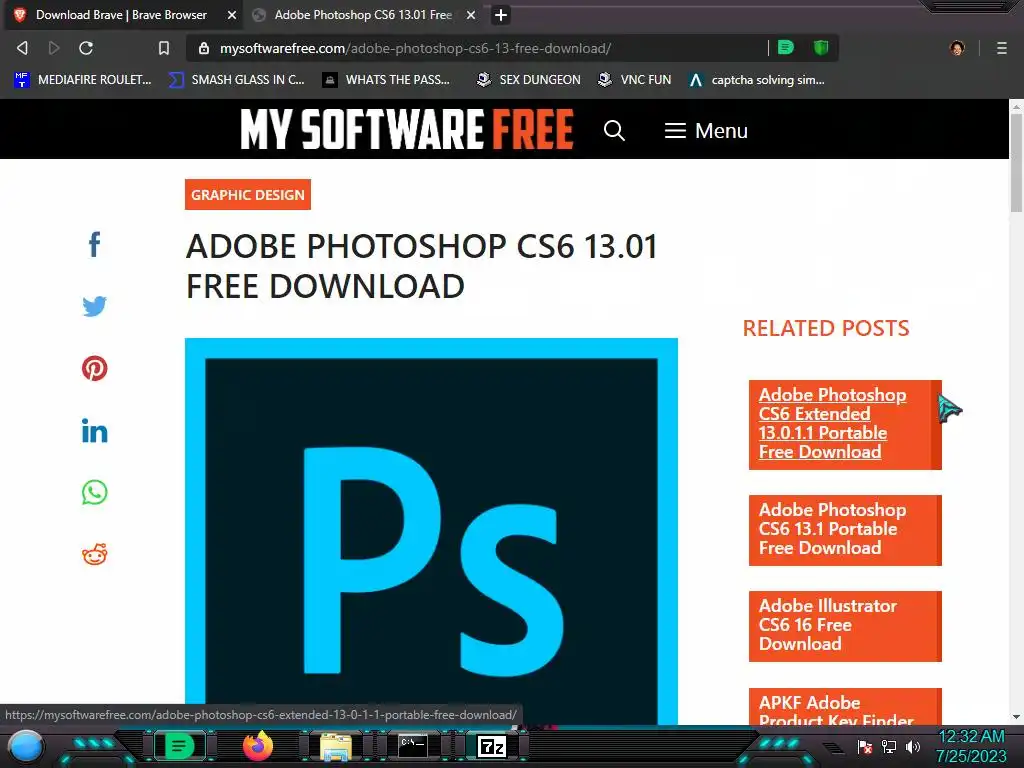
Task: Open the website search magnifier icon
Action: pyautogui.click(x=614, y=131)
